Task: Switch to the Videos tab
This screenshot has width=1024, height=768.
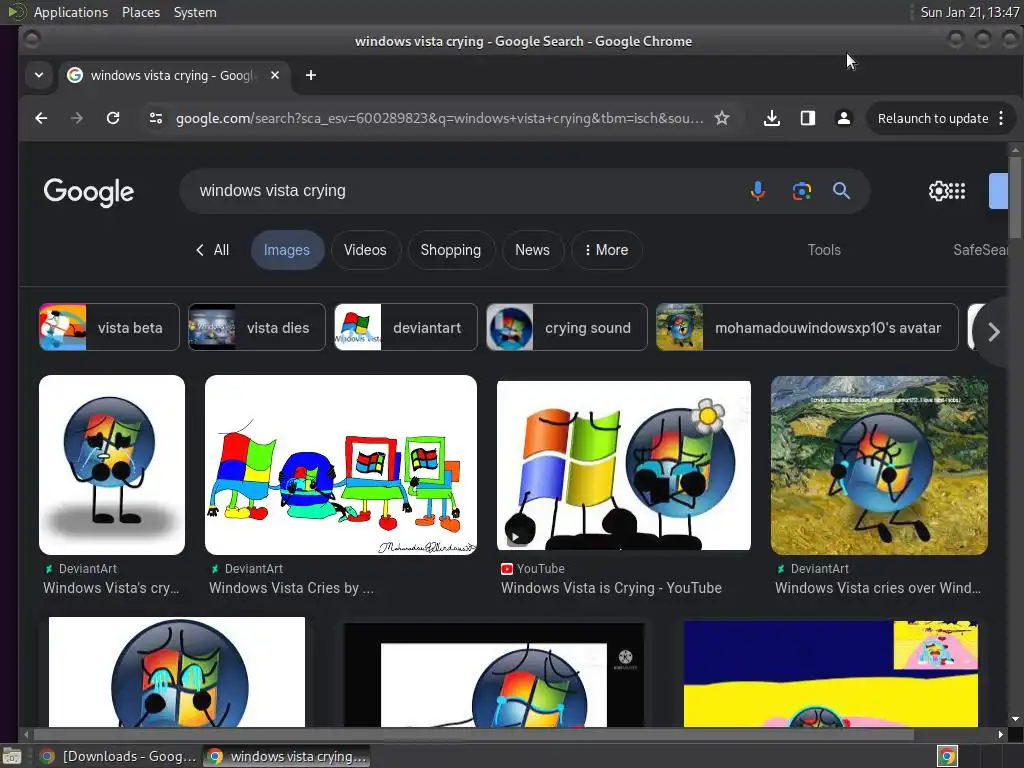Action: pos(365,250)
